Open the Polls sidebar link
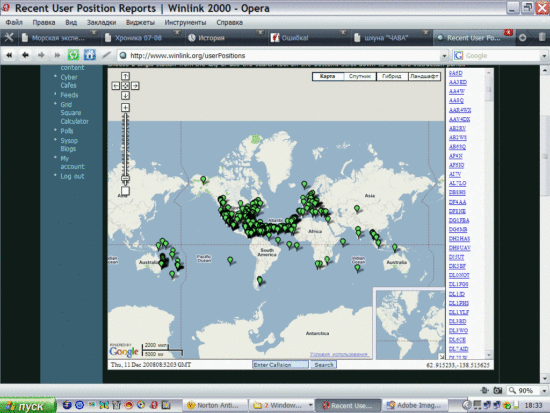The height and width of the screenshot is (413, 550). pos(67,131)
